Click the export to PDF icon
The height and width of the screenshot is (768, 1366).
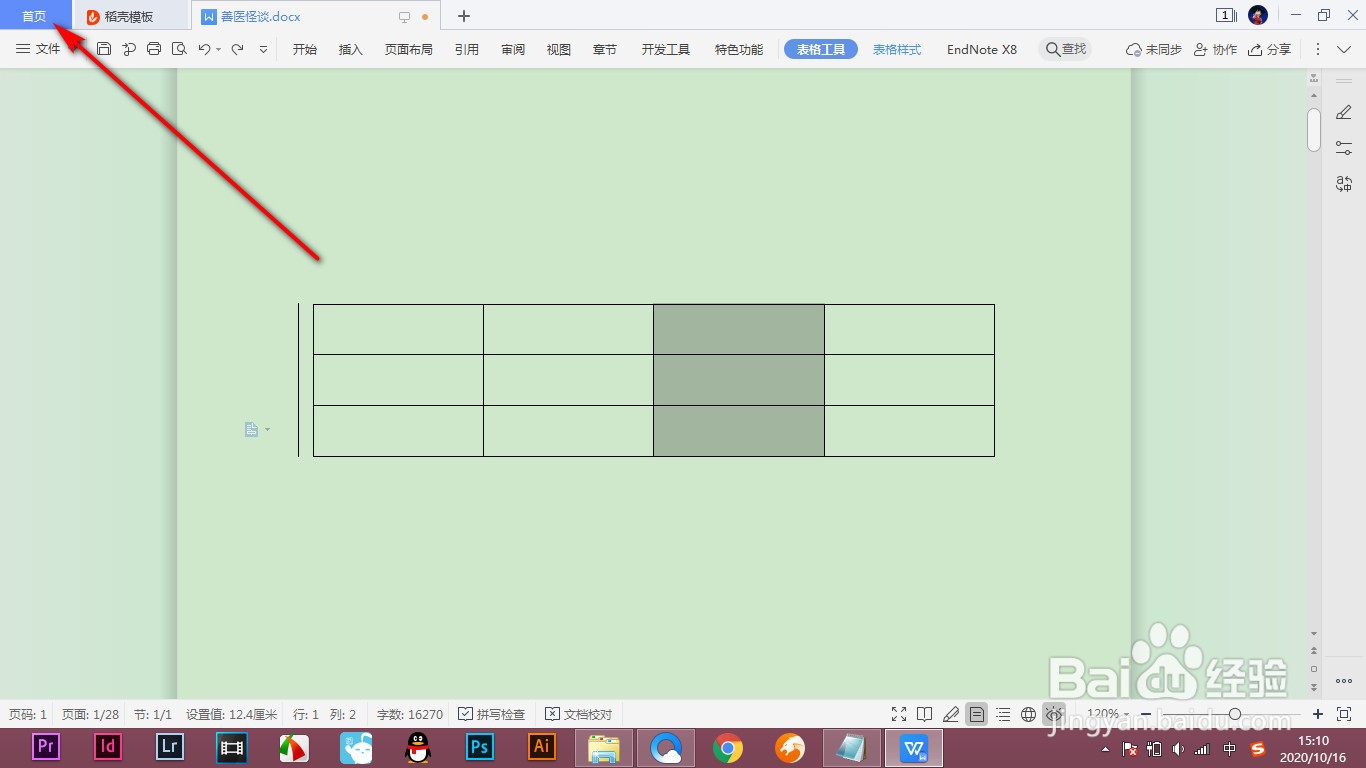129,49
